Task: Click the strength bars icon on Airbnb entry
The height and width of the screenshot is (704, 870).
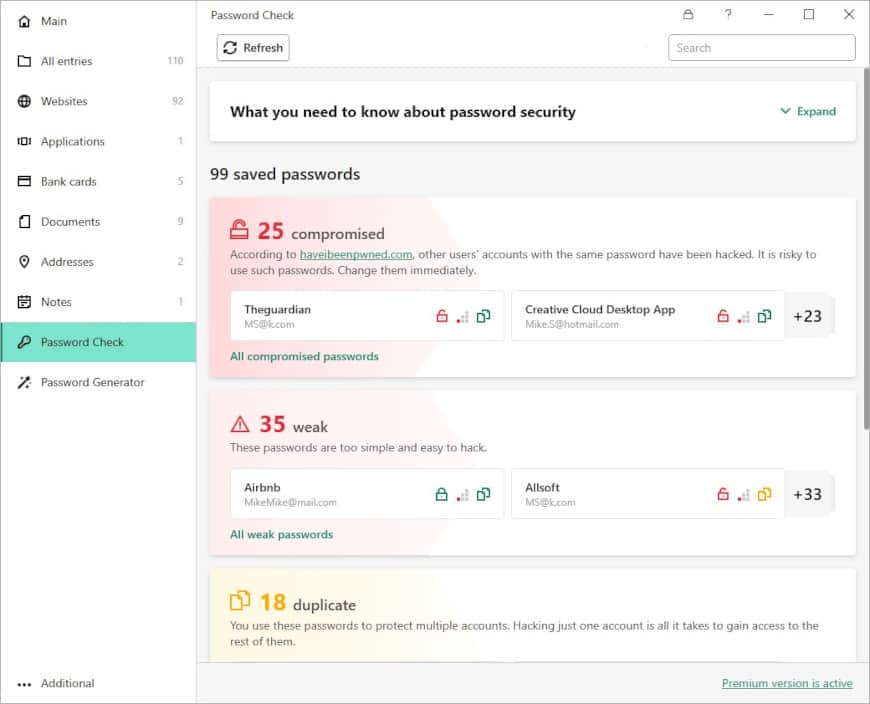Action: (462, 494)
